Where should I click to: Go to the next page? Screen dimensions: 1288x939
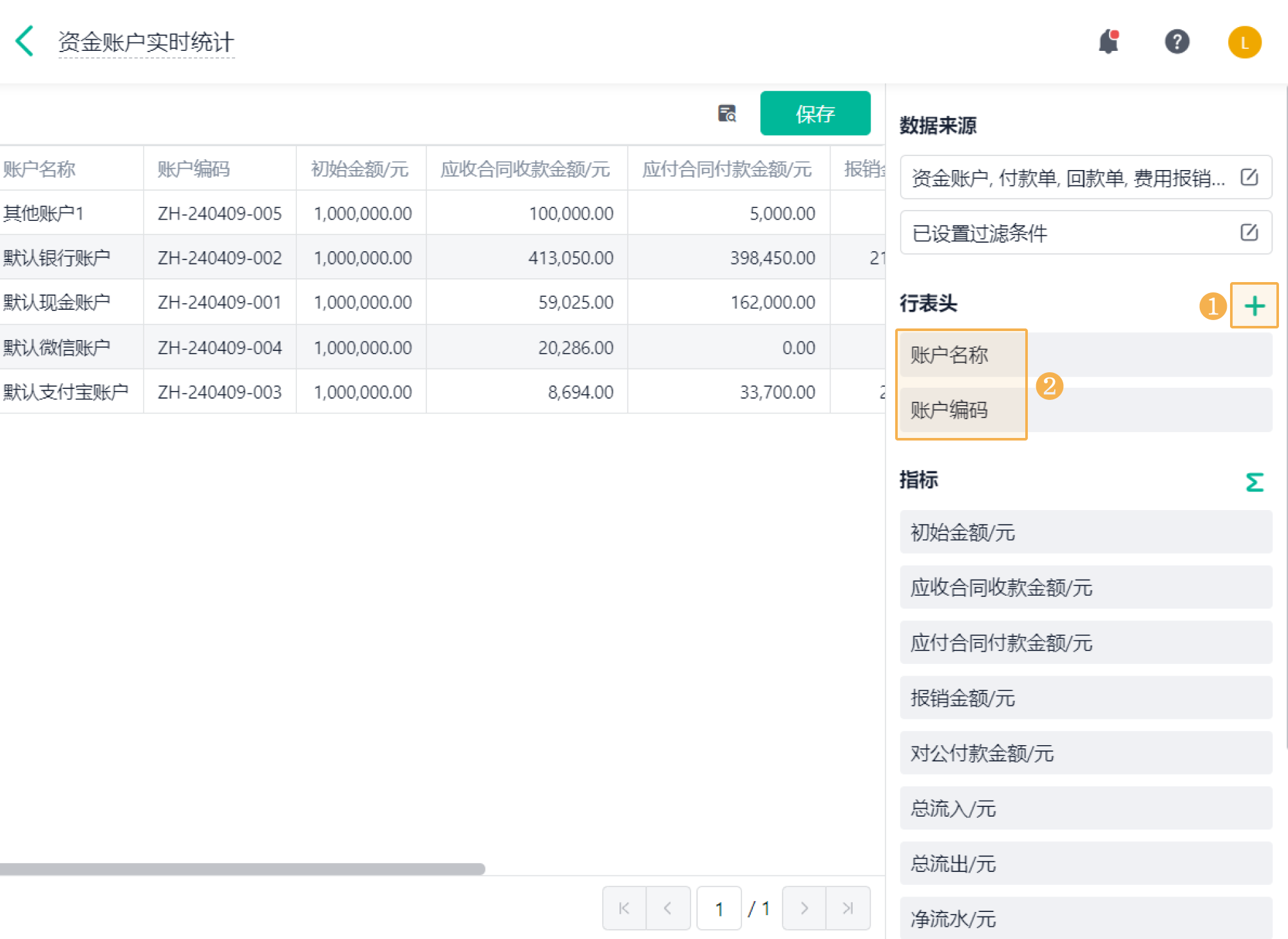coord(804,908)
